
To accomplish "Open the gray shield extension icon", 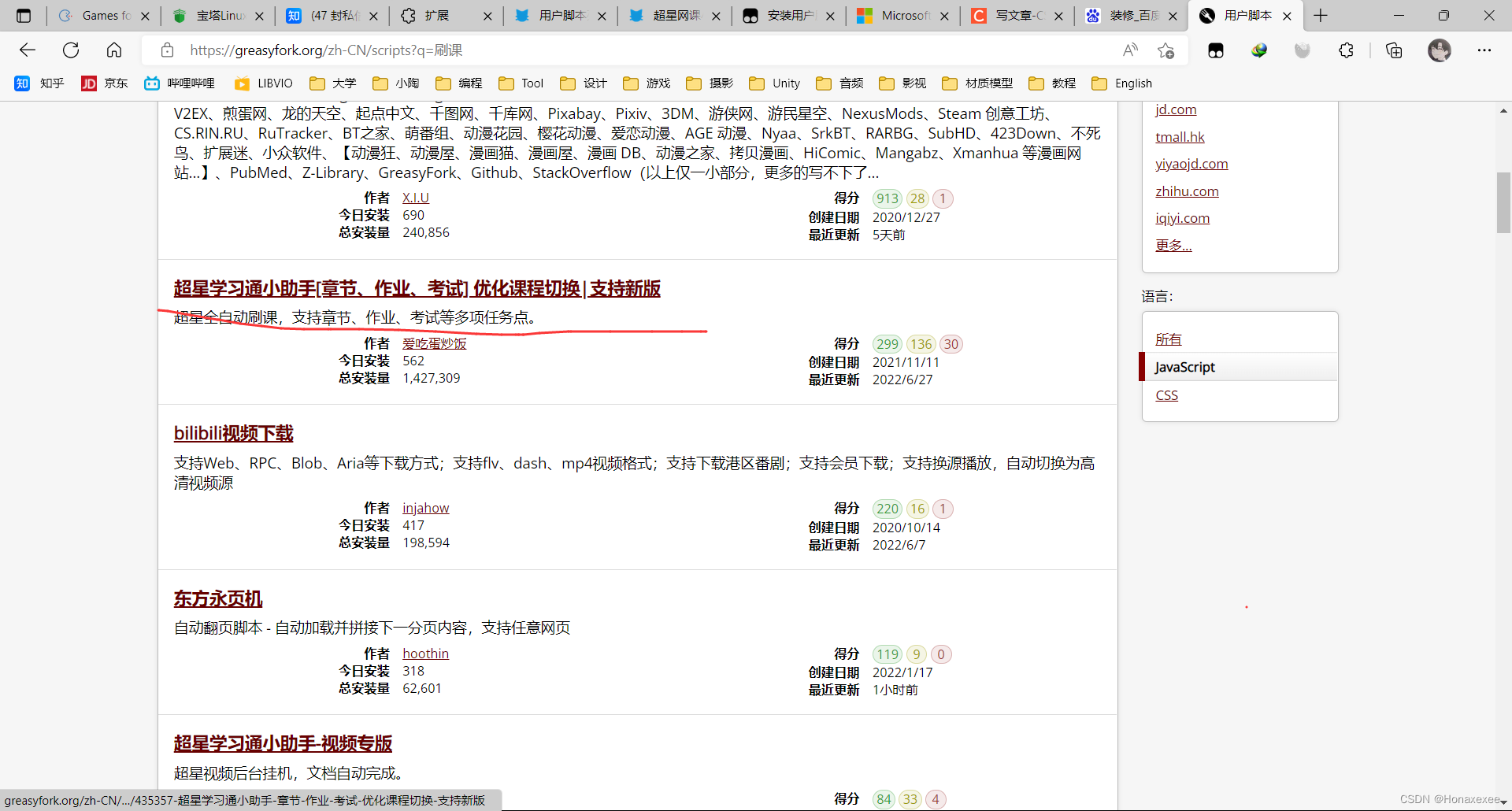I will coord(1303,50).
